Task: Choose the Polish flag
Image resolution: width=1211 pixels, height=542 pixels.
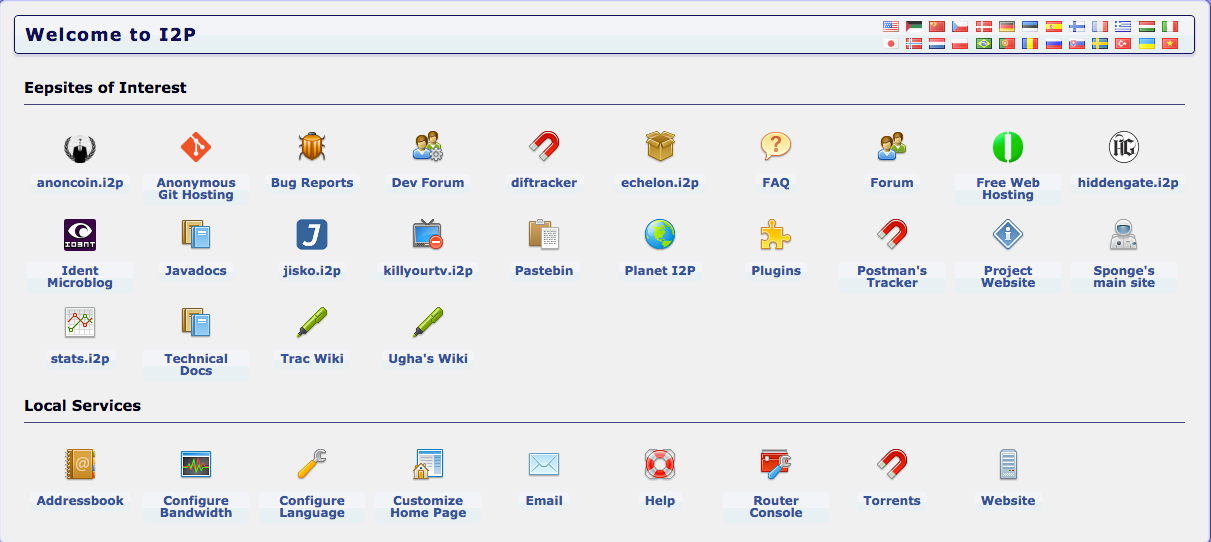Action: (x=960, y=44)
